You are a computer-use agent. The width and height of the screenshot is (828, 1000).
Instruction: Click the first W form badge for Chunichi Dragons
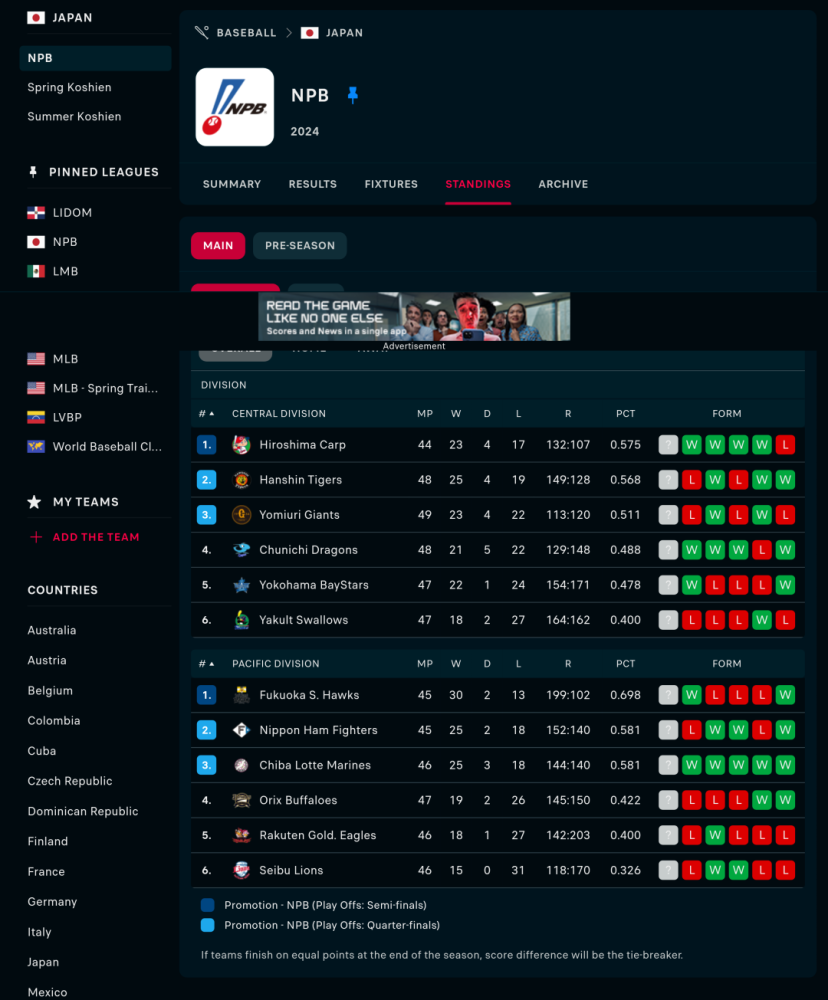[x=691, y=550]
